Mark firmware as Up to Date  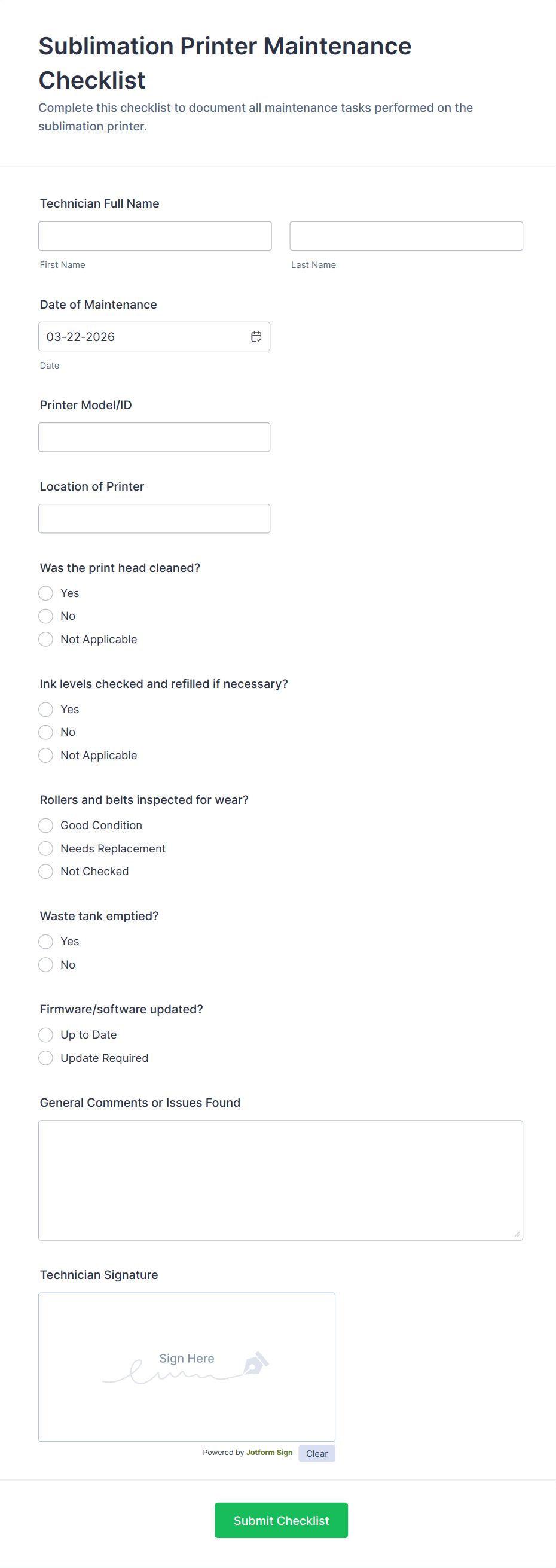[45, 1035]
